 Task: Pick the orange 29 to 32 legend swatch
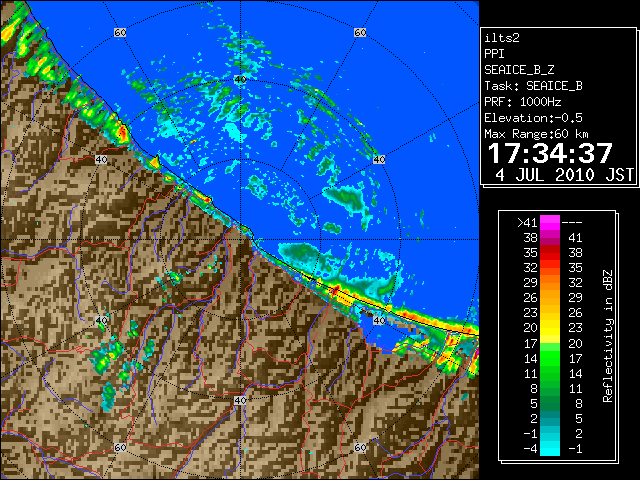pos(550,283)
